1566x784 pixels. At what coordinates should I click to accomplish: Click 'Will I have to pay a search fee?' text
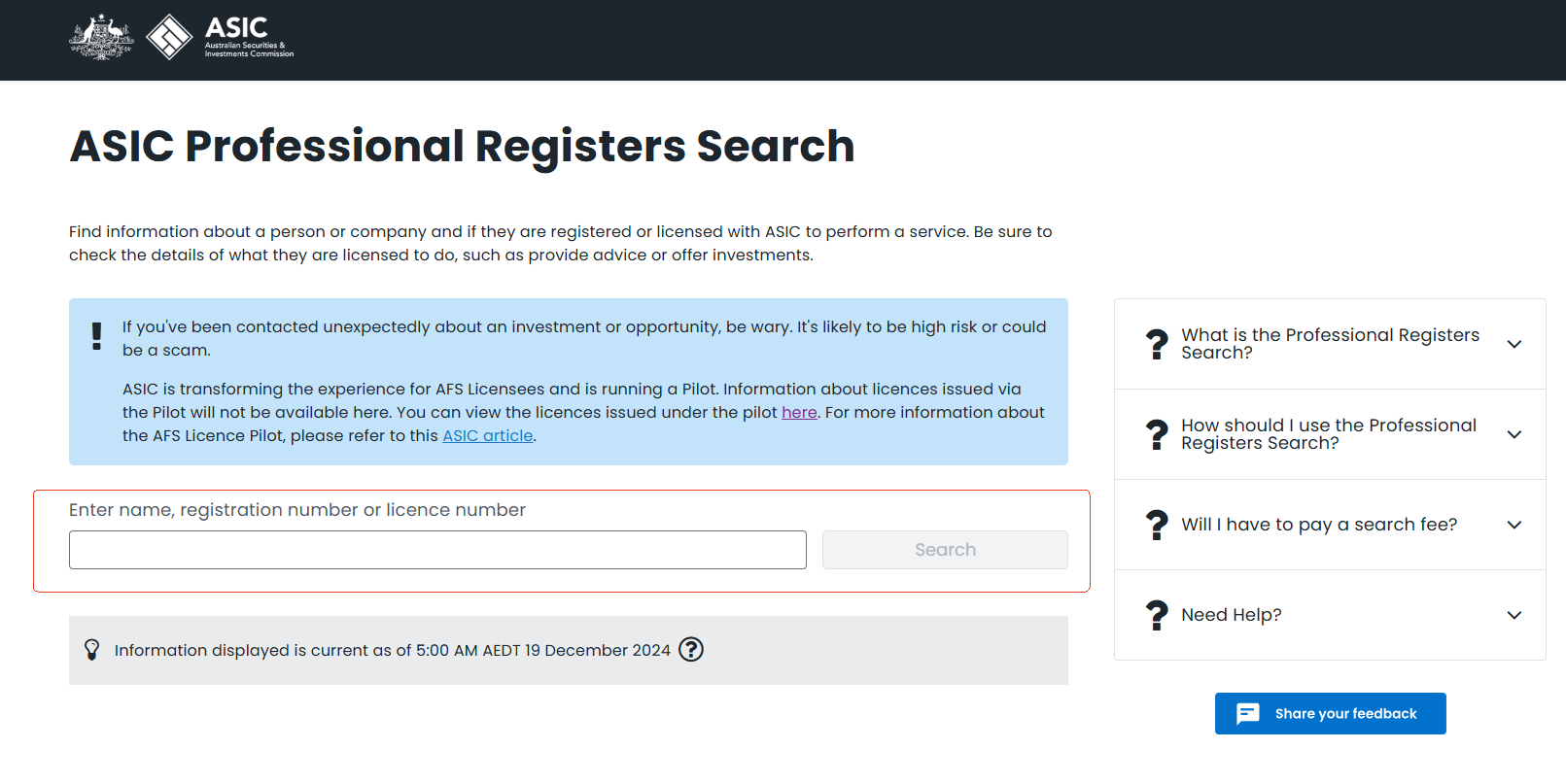[x=1319, y=525]
